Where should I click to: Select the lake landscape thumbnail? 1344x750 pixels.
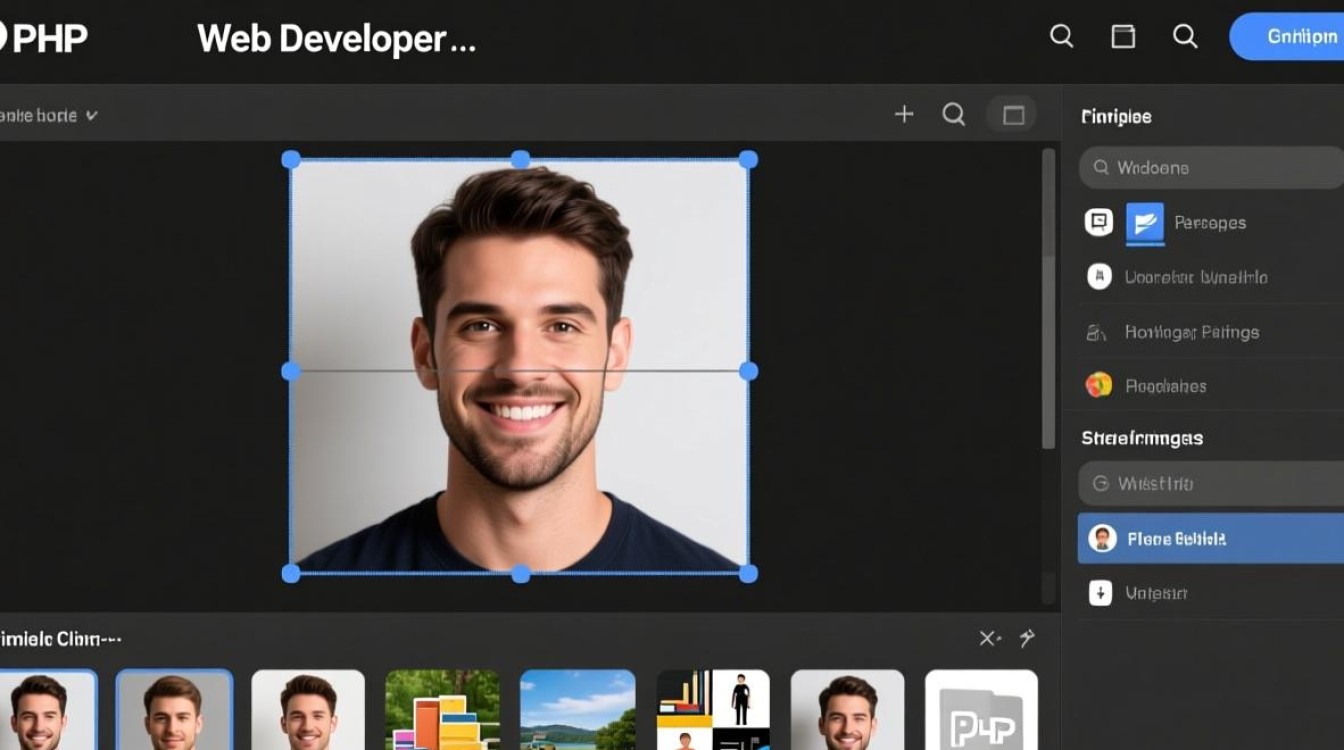[x=577, y=710]
